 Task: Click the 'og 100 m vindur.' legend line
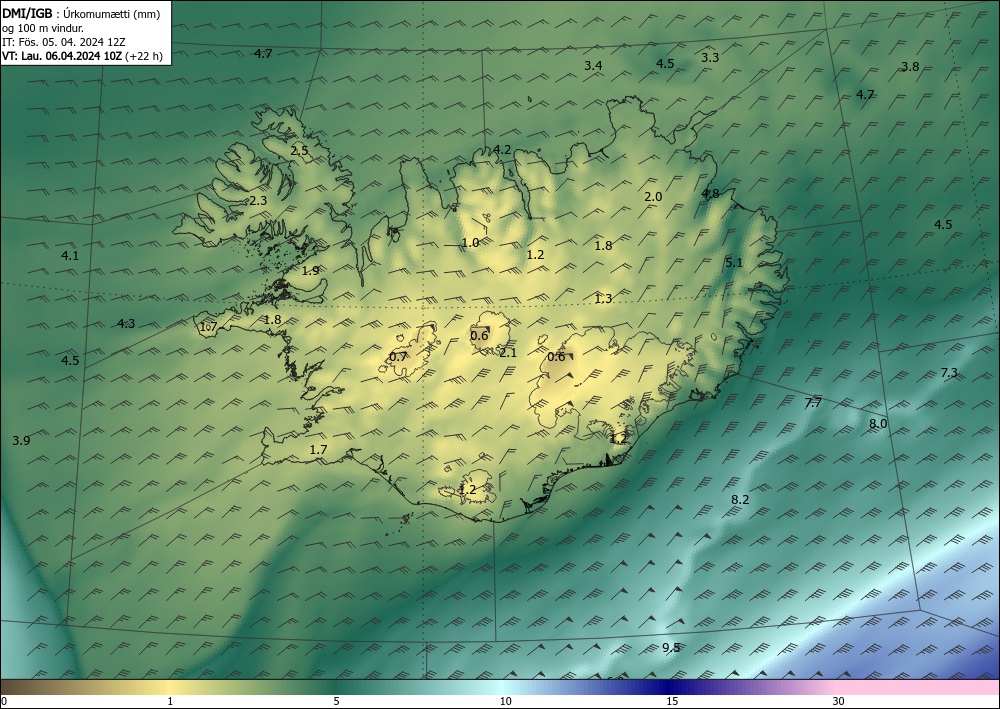pyautogui.click(x=43, y=28)
